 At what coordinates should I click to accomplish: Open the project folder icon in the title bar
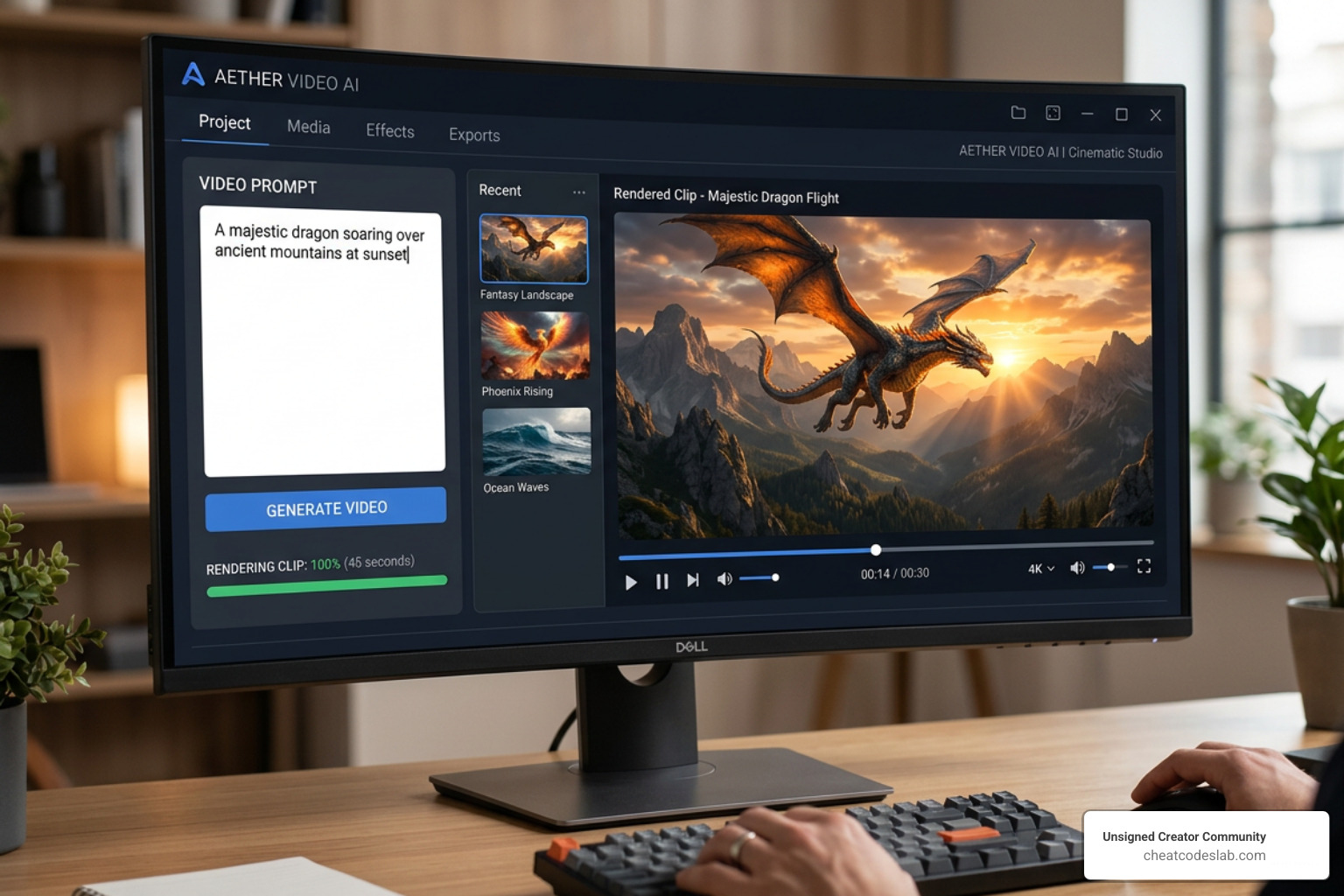point(1018,113)
